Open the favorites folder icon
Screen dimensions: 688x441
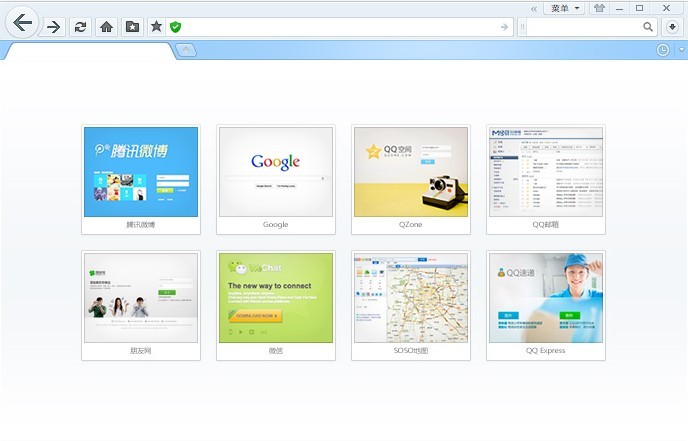pos(132,27)
